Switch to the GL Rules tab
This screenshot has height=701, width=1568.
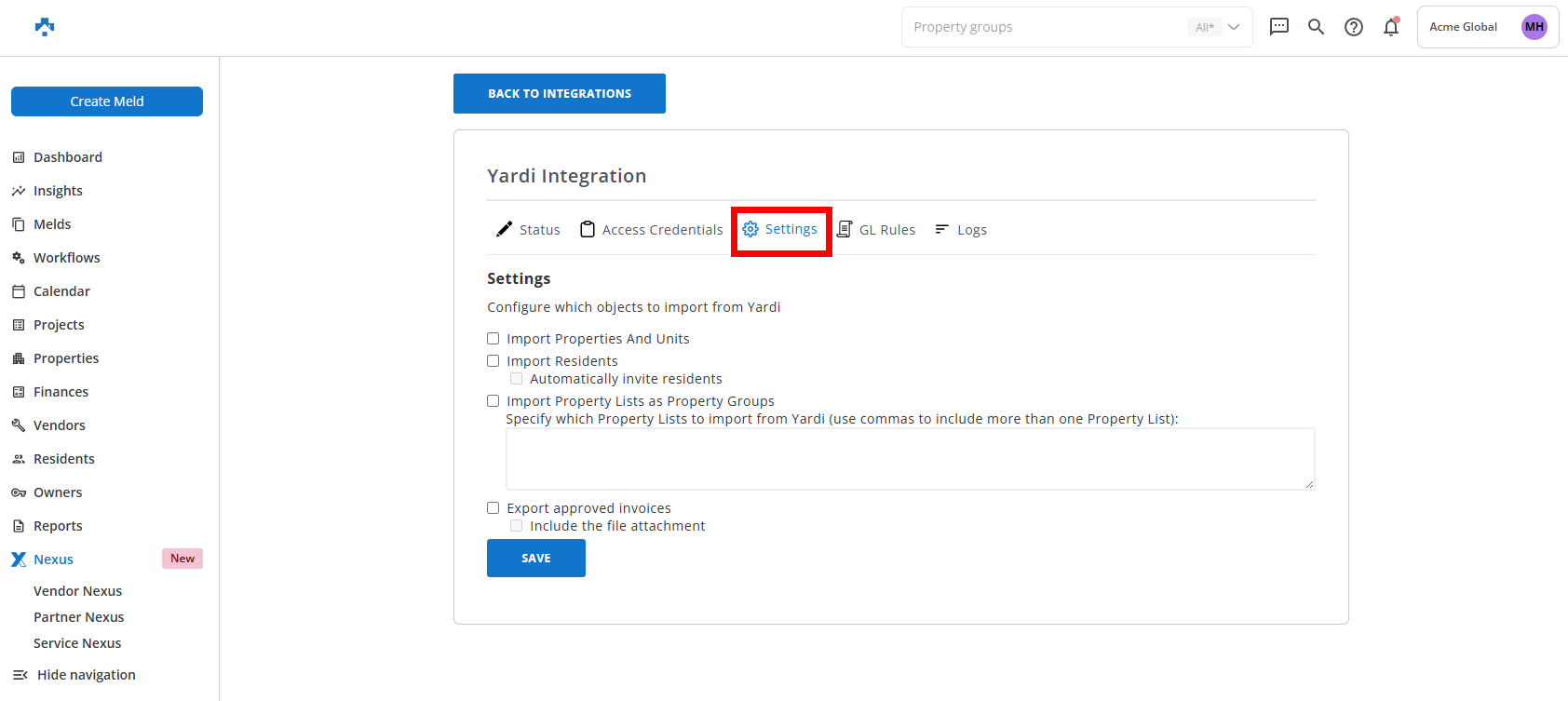876,230
